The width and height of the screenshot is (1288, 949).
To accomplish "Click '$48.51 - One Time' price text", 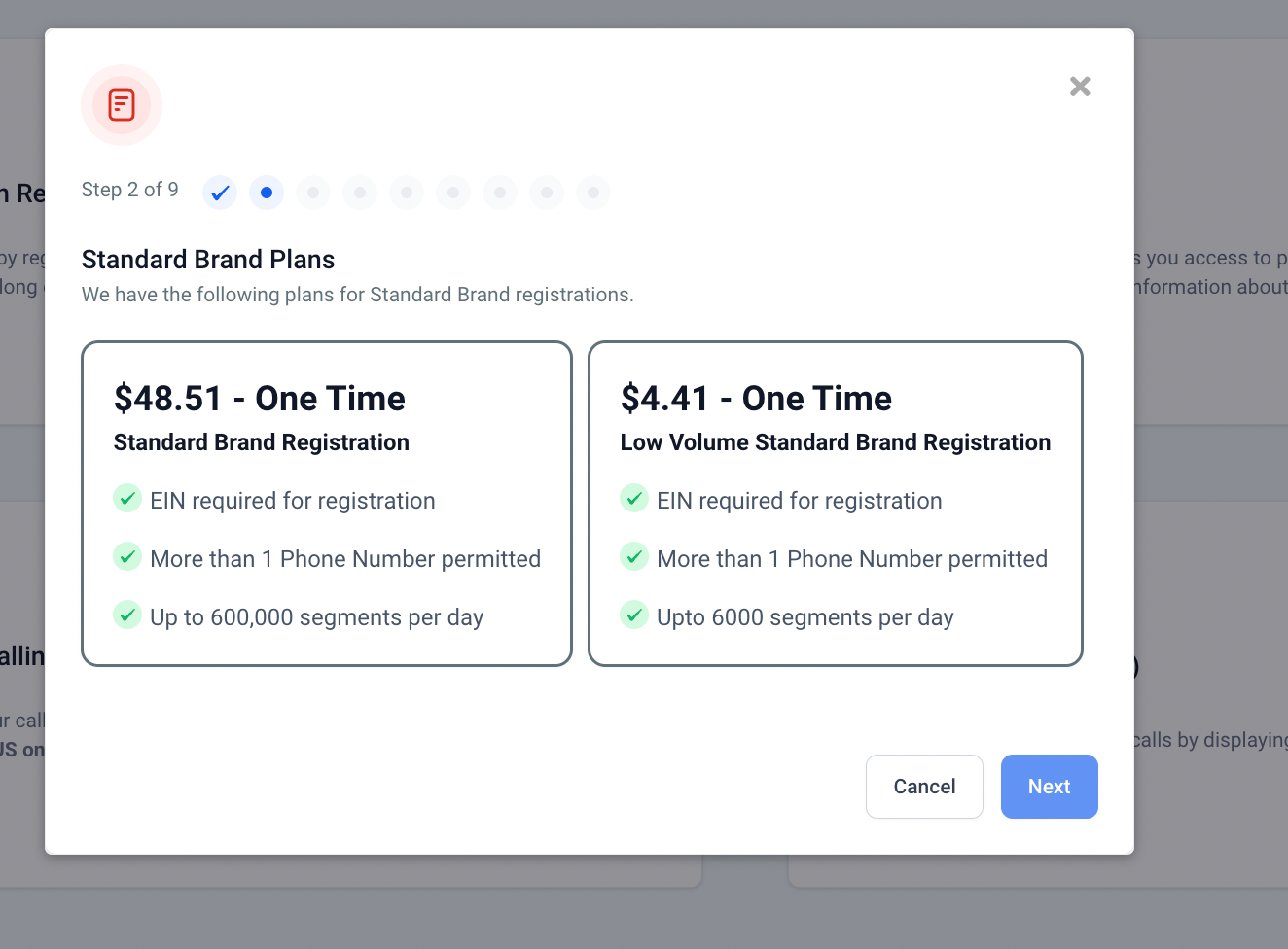I will click(x=260, y=399).
